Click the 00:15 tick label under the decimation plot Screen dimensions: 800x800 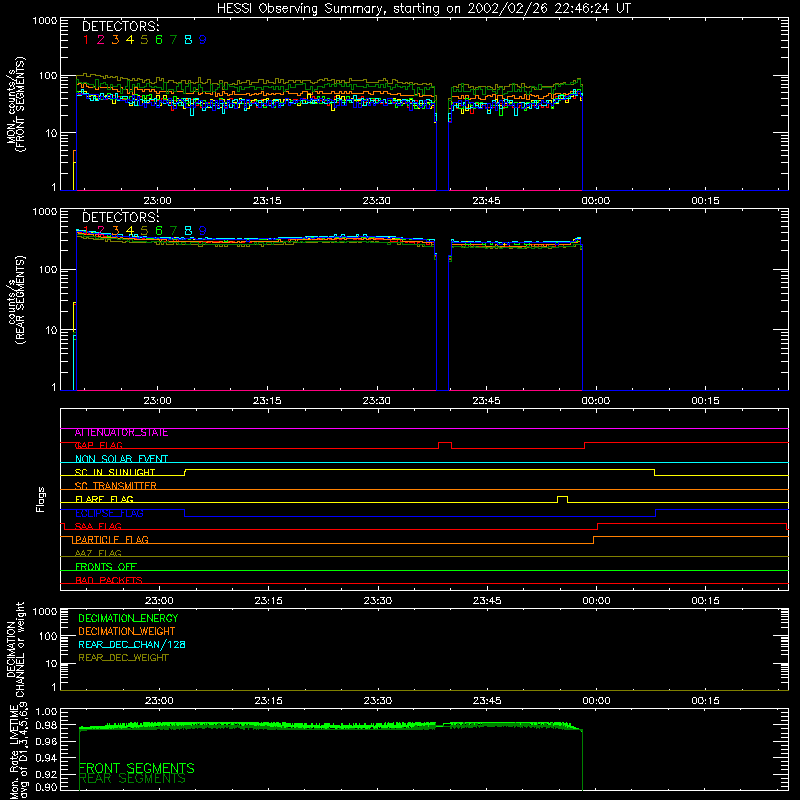[705, 701]
